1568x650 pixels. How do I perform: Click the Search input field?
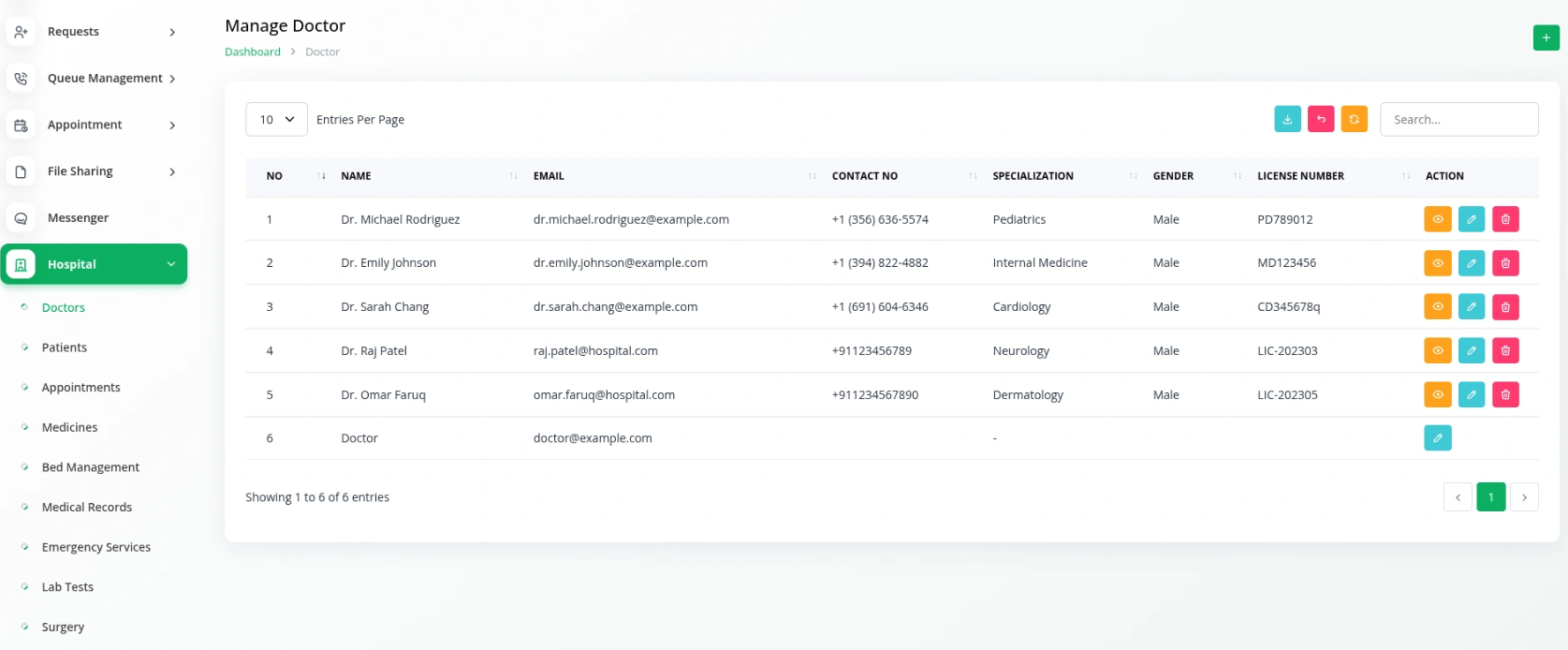click(x=1458, y=119)
